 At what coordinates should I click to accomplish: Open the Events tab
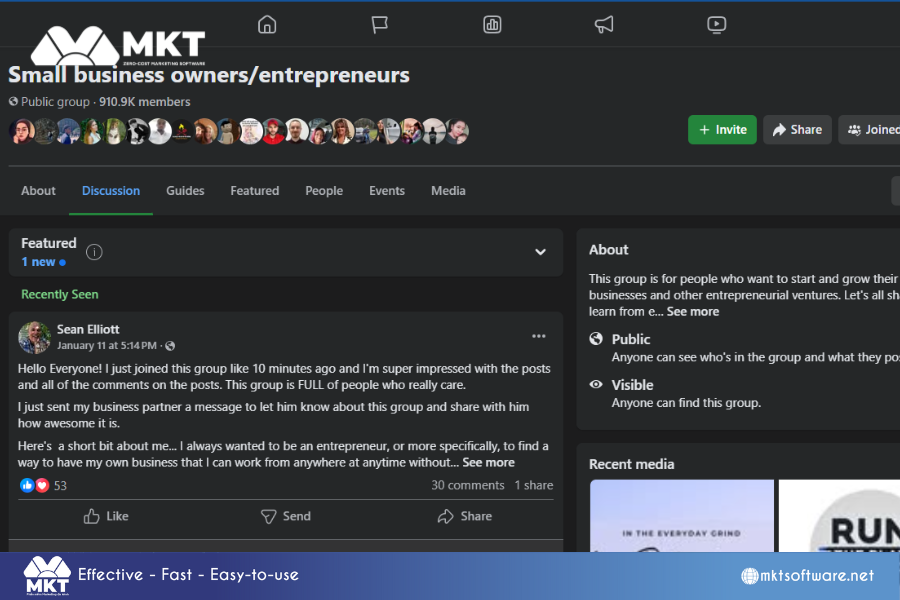coord(387,191)
